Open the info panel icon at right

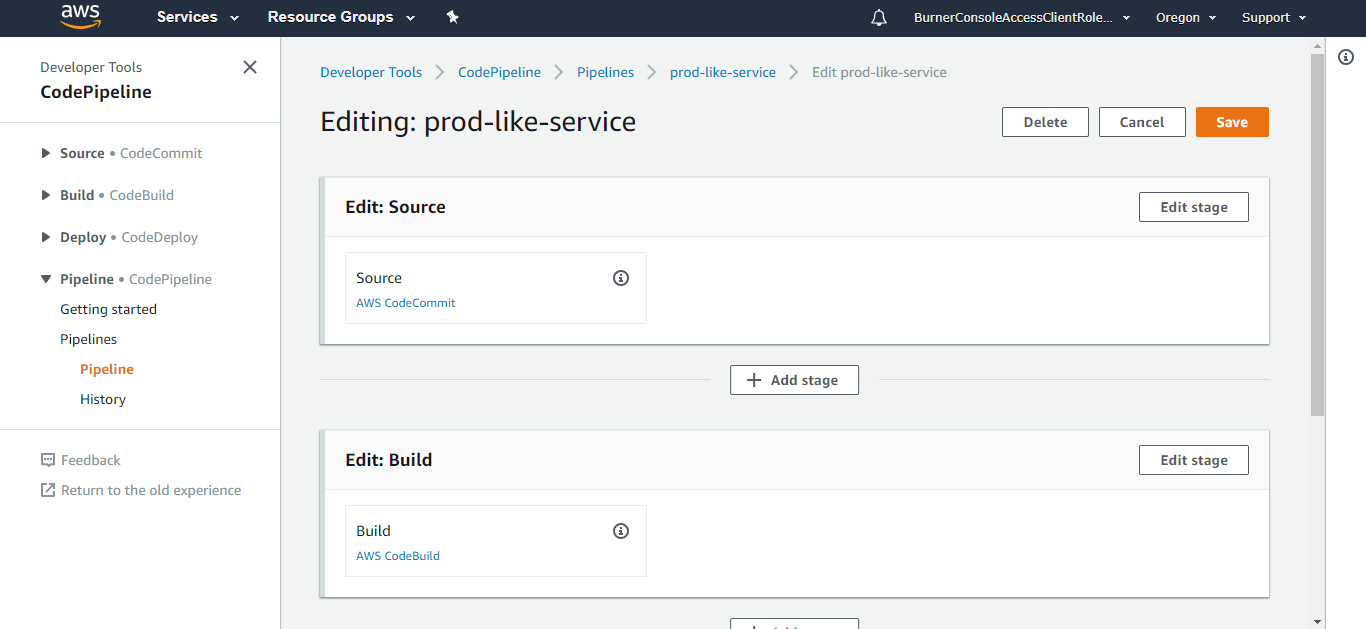(x=1346, y=57)
